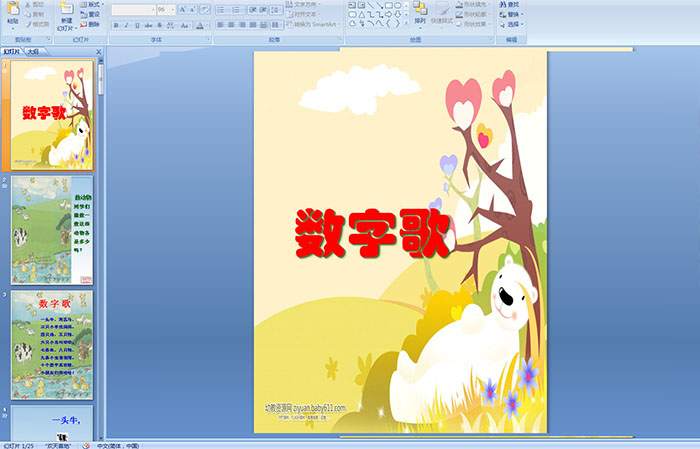Click Align Text (对齐文本) button
Image resolution: width=700 pixels, height=449 pixels.
tap(302, 14)
